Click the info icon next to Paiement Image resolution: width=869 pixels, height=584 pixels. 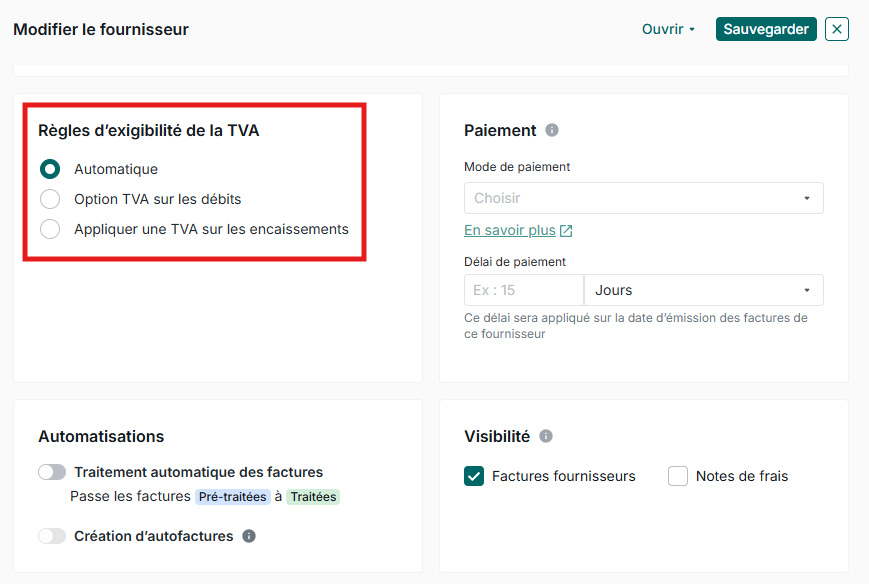click(552, 130)
